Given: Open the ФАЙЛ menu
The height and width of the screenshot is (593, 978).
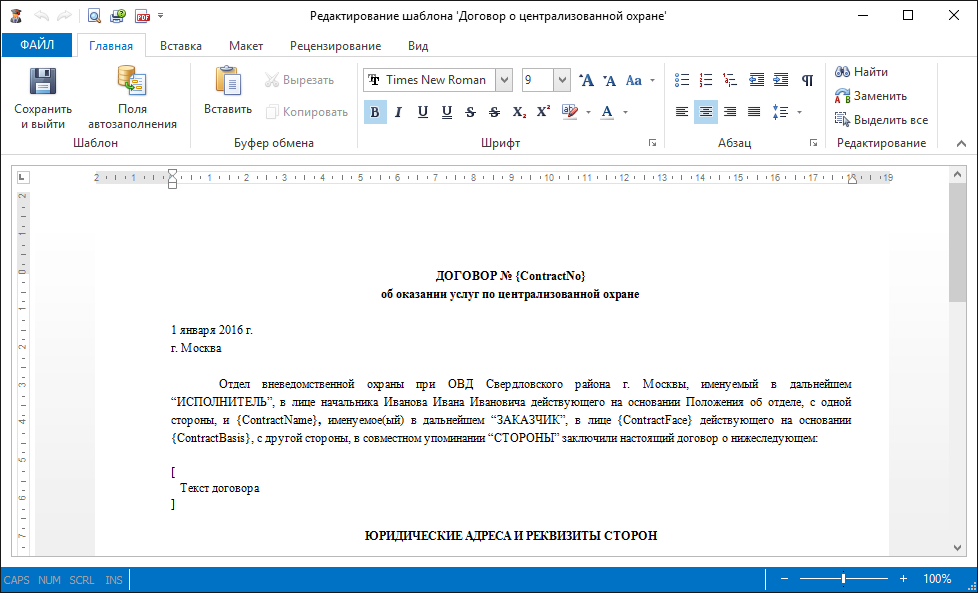Looking at the screenshot, I should tap(37, 45).
